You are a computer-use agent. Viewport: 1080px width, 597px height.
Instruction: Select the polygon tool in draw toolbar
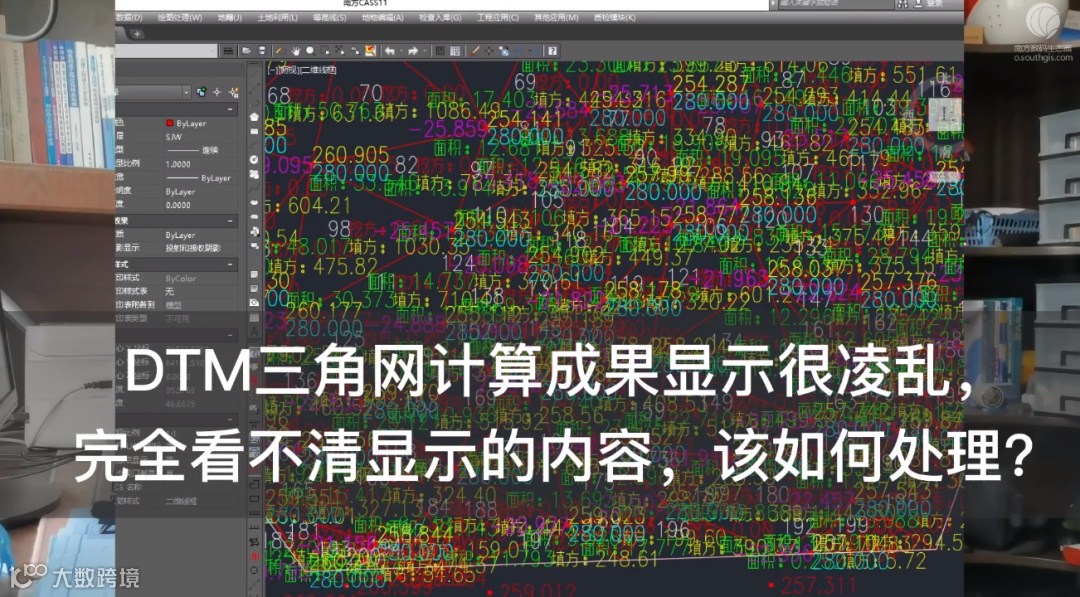(254, 116)
